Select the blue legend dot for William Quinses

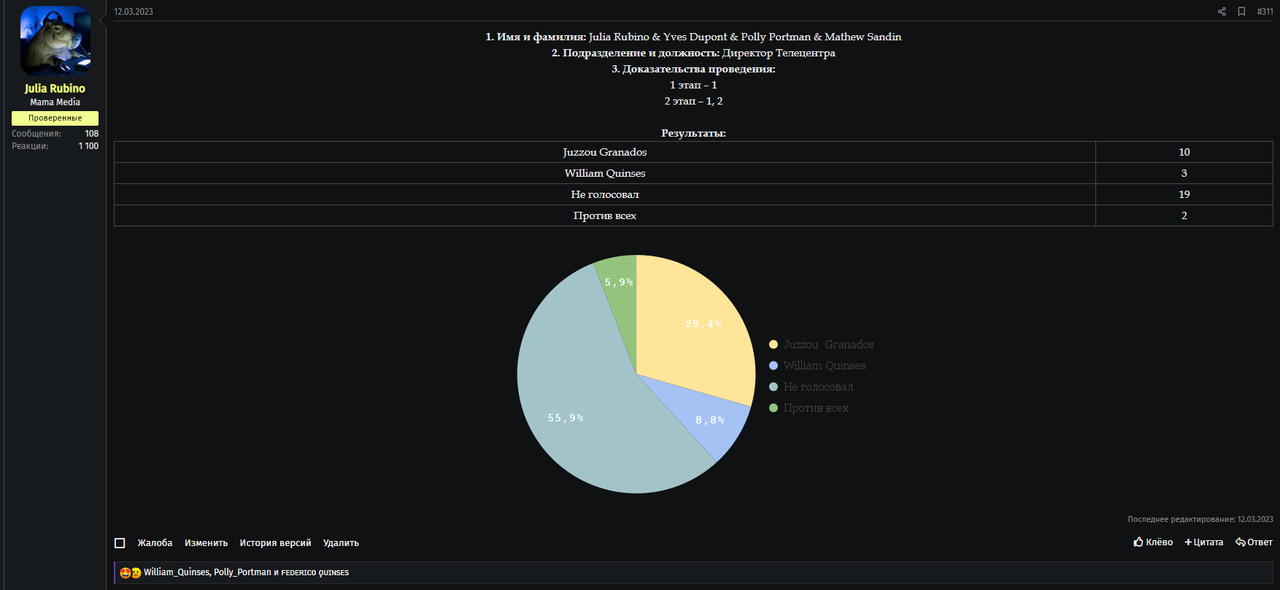[773, 366]
